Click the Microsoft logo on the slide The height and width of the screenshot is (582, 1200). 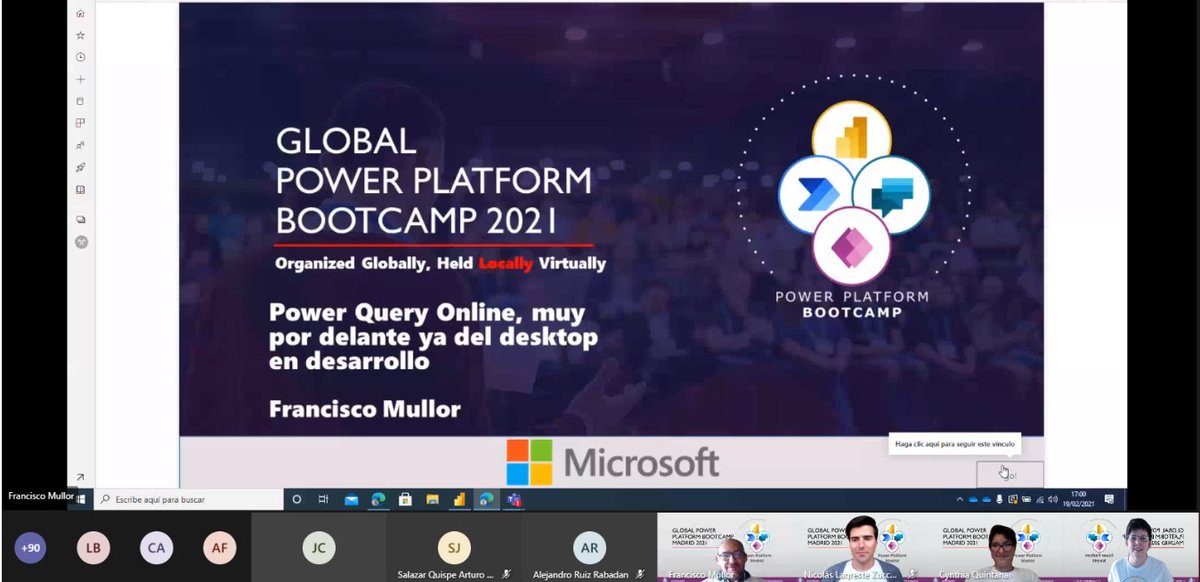click(x=612, y=462)
